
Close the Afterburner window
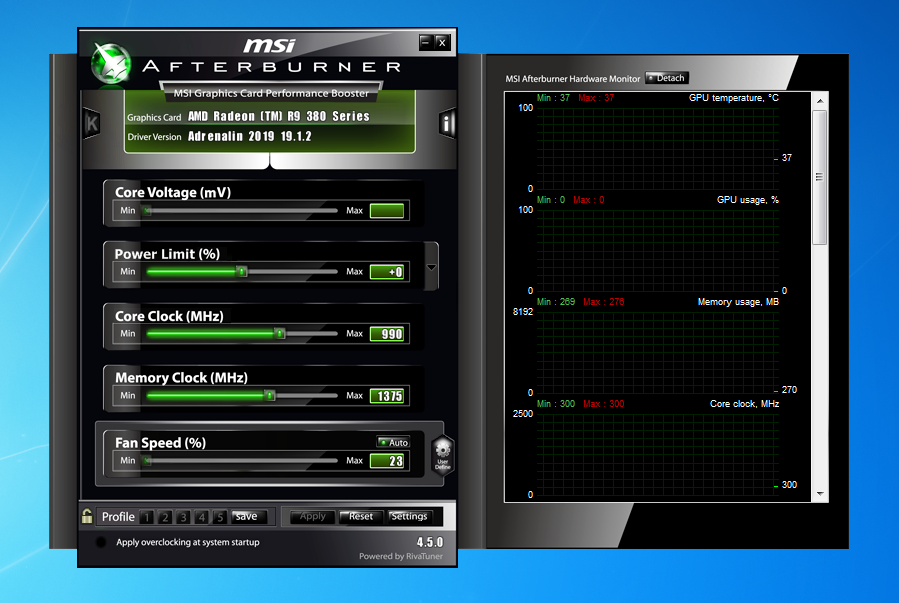tap(442, 42)
